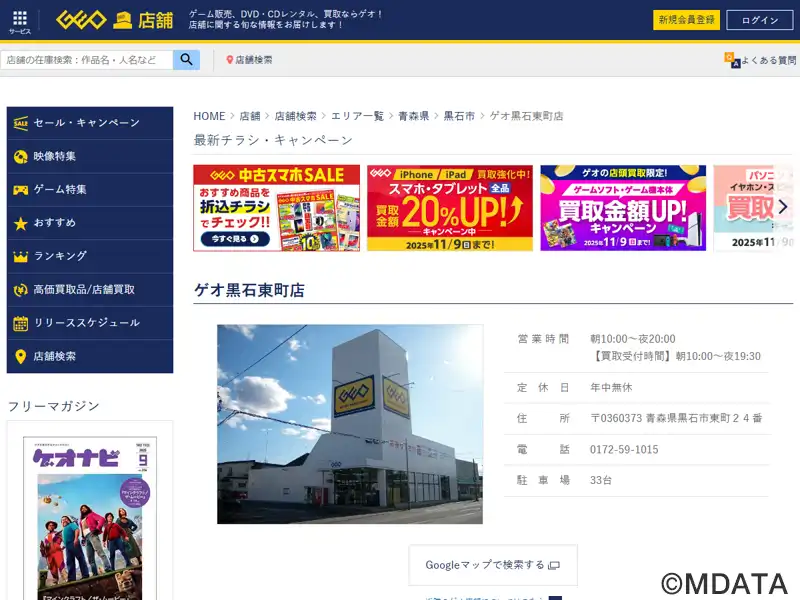Click the calendar icon for リリーススケジュール

(x=20, y=323)
